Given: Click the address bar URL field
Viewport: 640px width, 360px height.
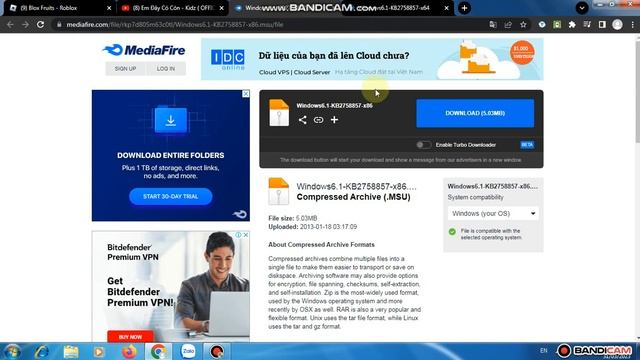Looking at the screenshot, I should tap(269, 24).
